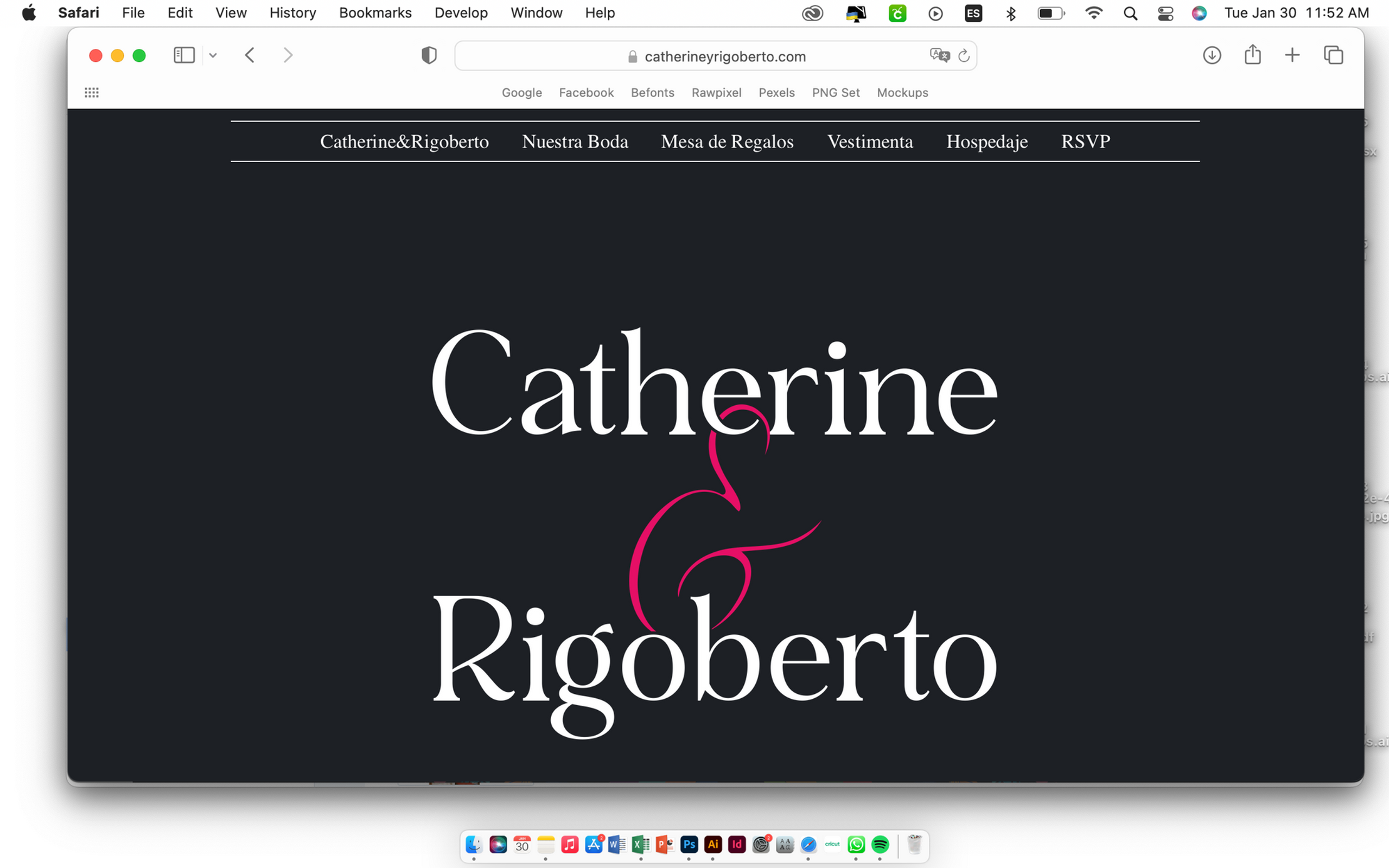This screenshot has height=868, width=1389.
Task: Open the Google favorites bookmark
Action: click(521, 92)
